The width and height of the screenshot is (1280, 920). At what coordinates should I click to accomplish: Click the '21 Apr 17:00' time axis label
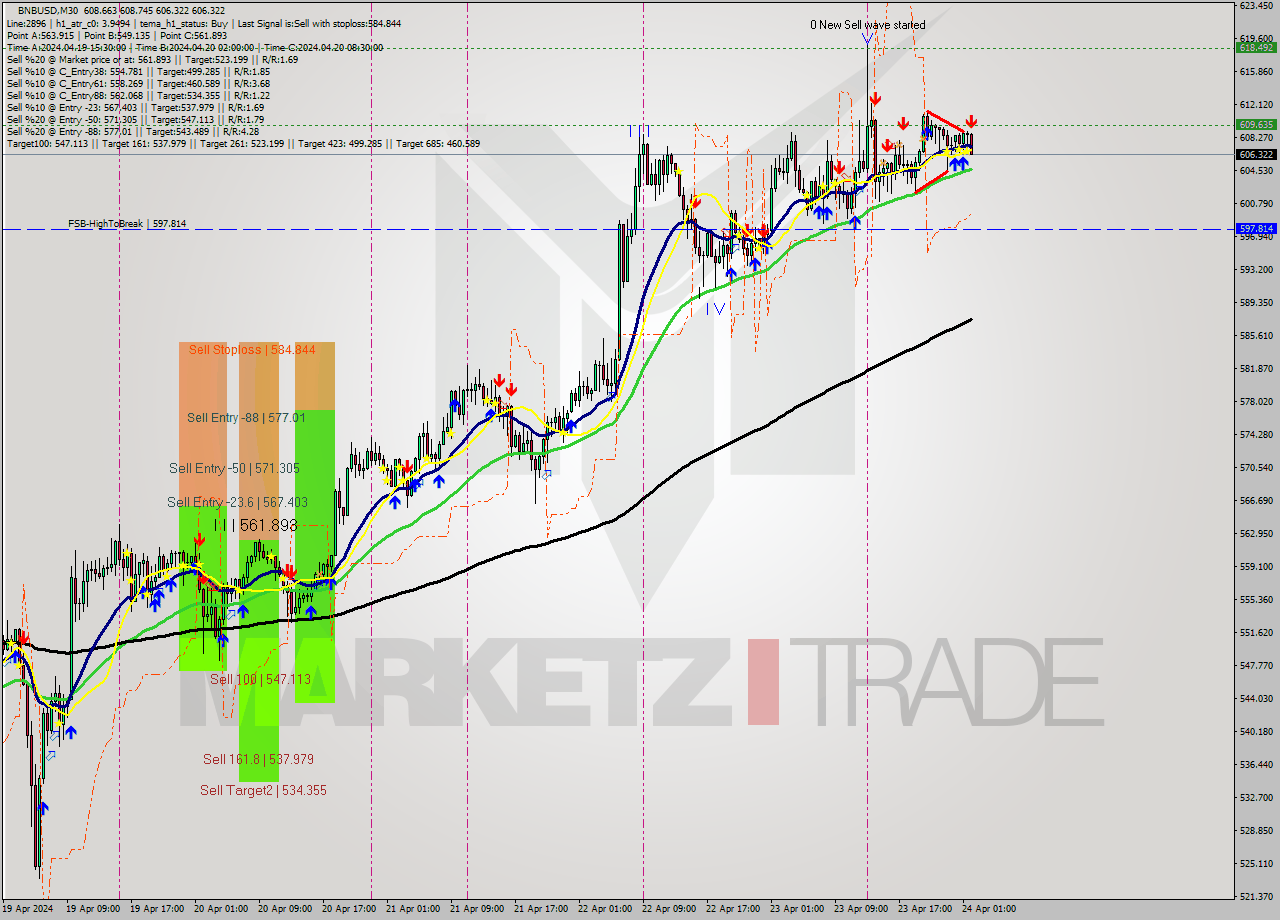click(540, 910)
